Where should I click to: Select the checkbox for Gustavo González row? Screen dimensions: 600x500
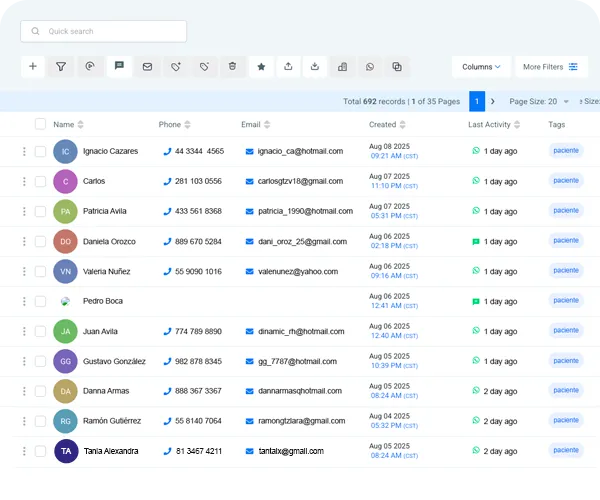[40, 362]
